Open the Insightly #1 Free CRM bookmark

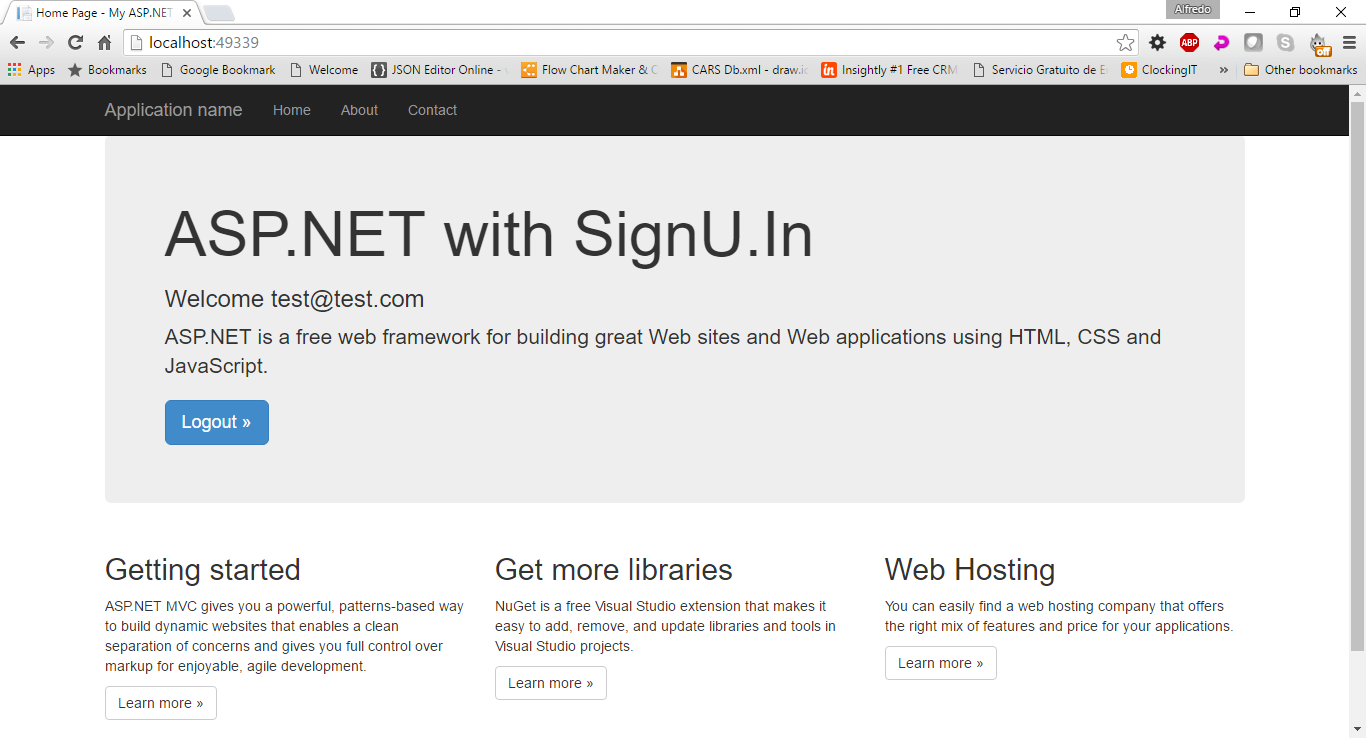(890, 70)
